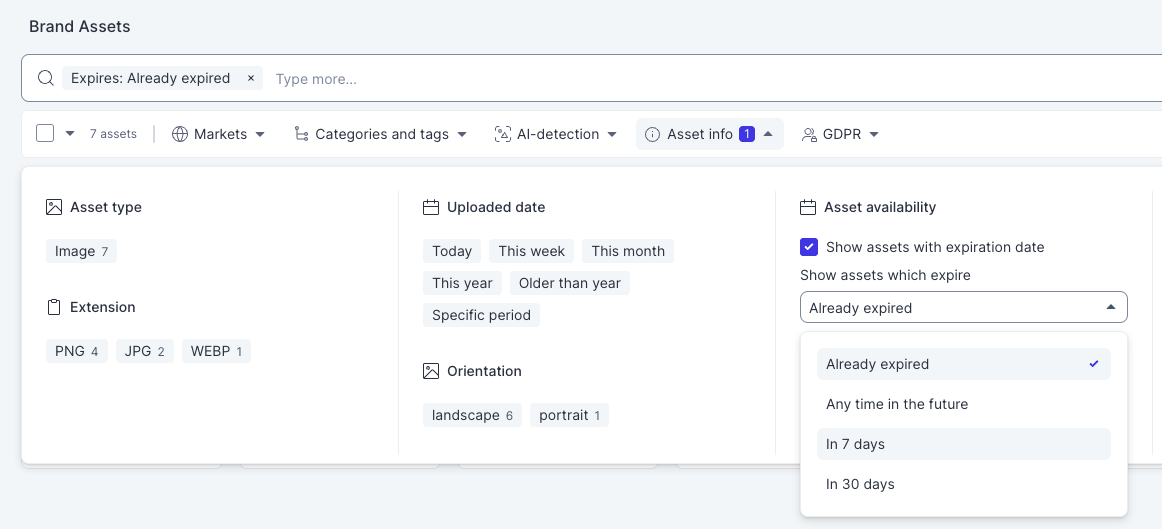Viewport: 1162px width, 529px height.
Task: Choose the 'Specific period' date filter
Action: click(482, 315)
